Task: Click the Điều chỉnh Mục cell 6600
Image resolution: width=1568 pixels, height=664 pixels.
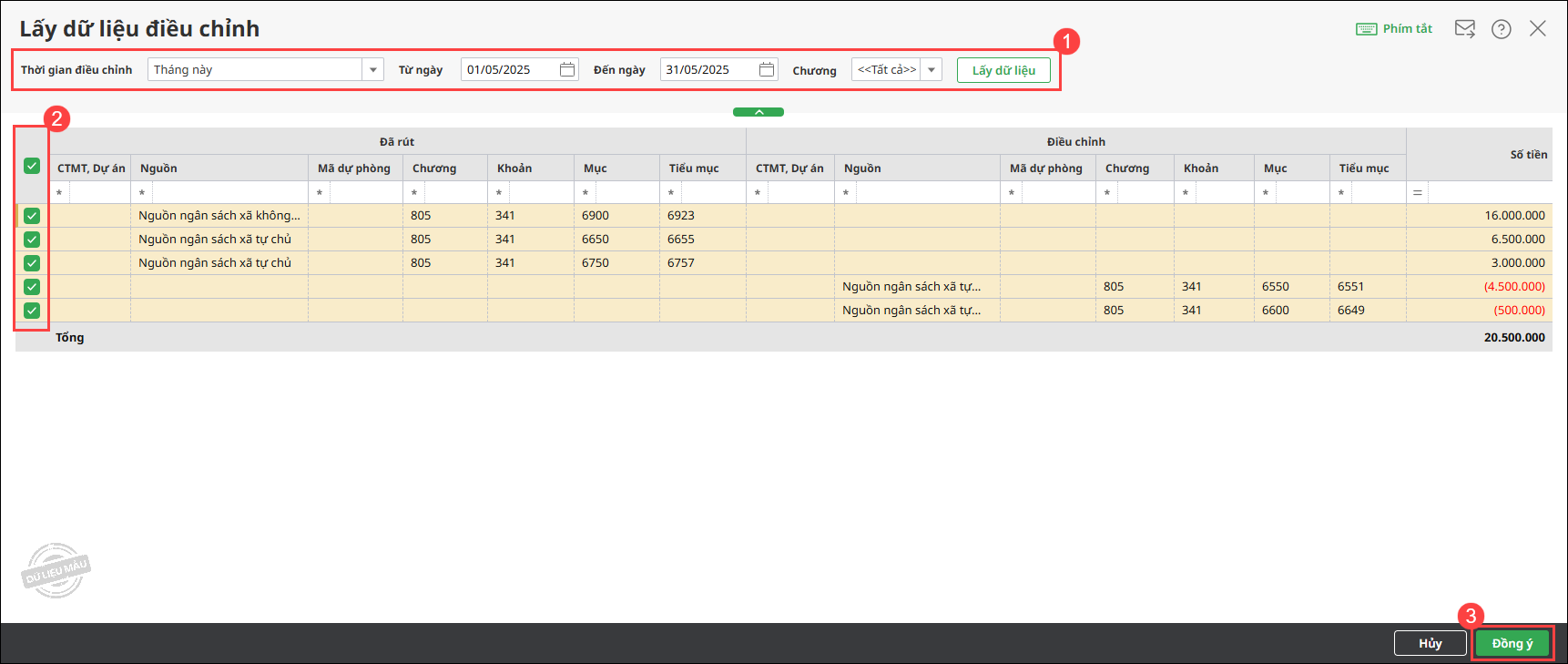Action: coord(1292,311)
